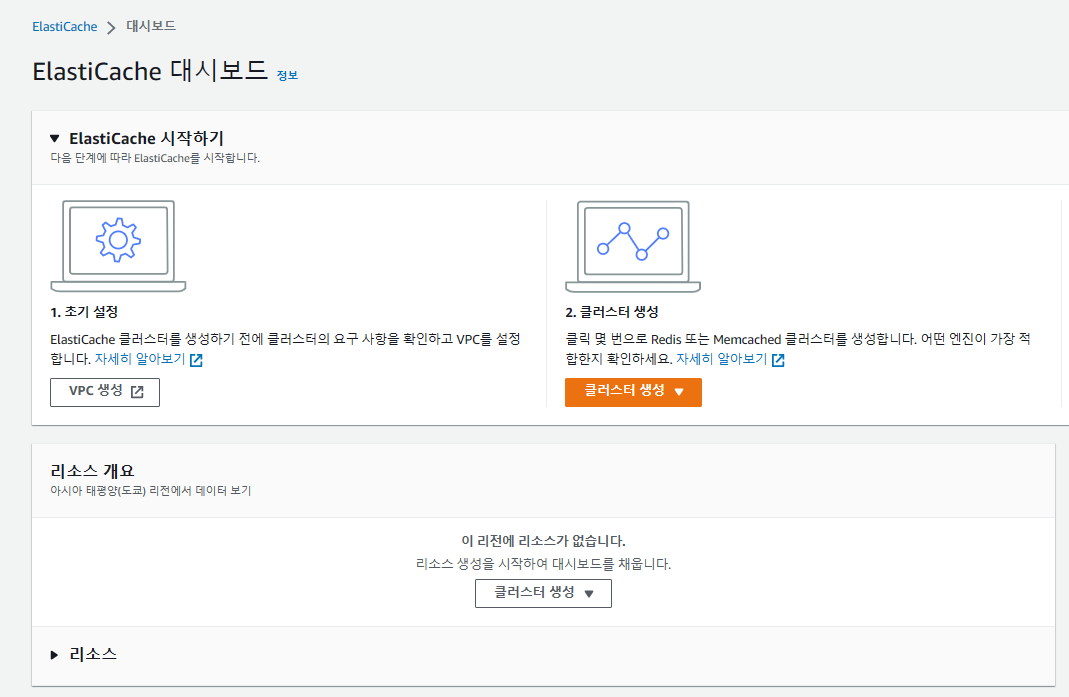Click external link icon inside VPC 생성 button

click(x=137, y=391)
